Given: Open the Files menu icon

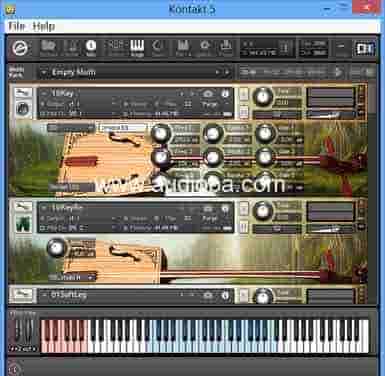Looking at the screenshot, I should coord(183,48).
